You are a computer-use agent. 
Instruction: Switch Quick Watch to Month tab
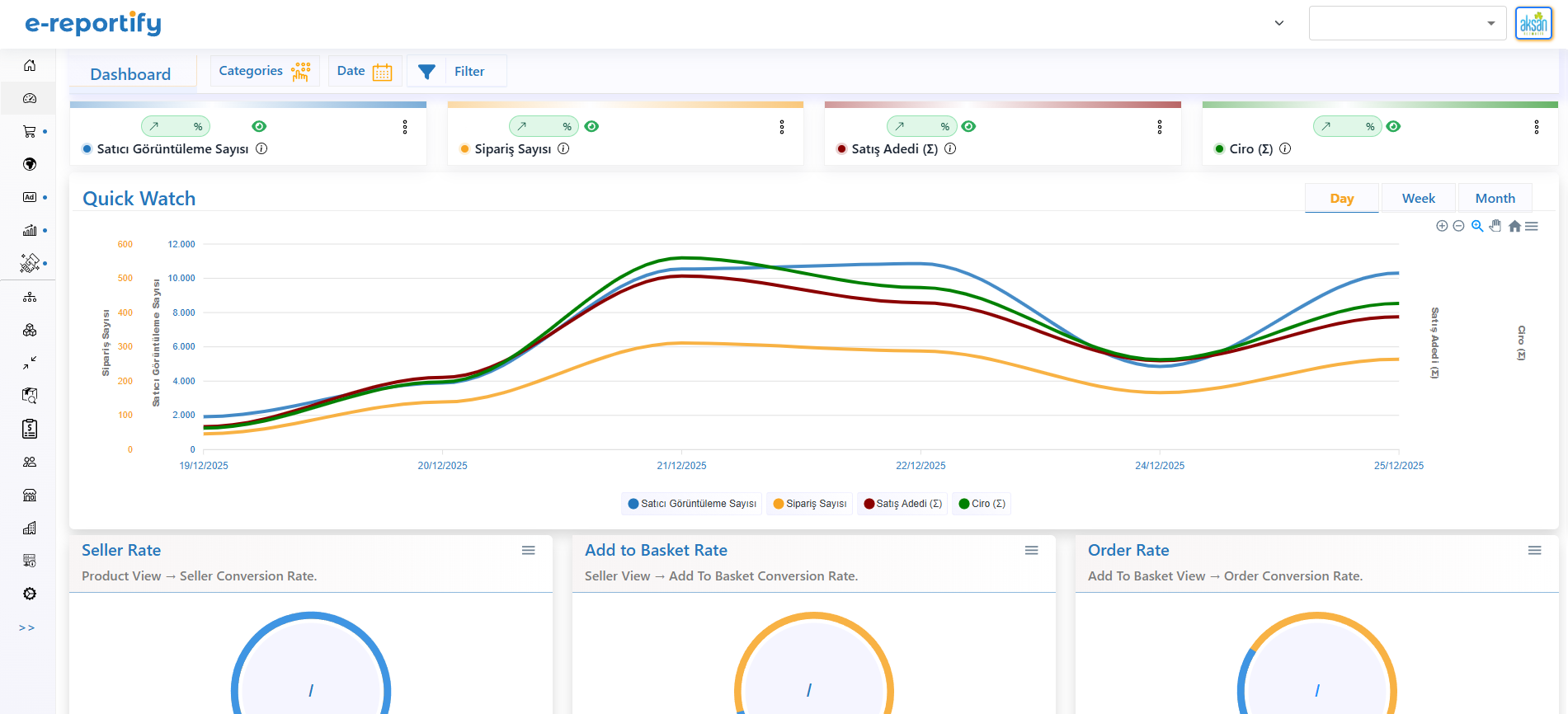pyautogui.click(x=1495, y=199)
